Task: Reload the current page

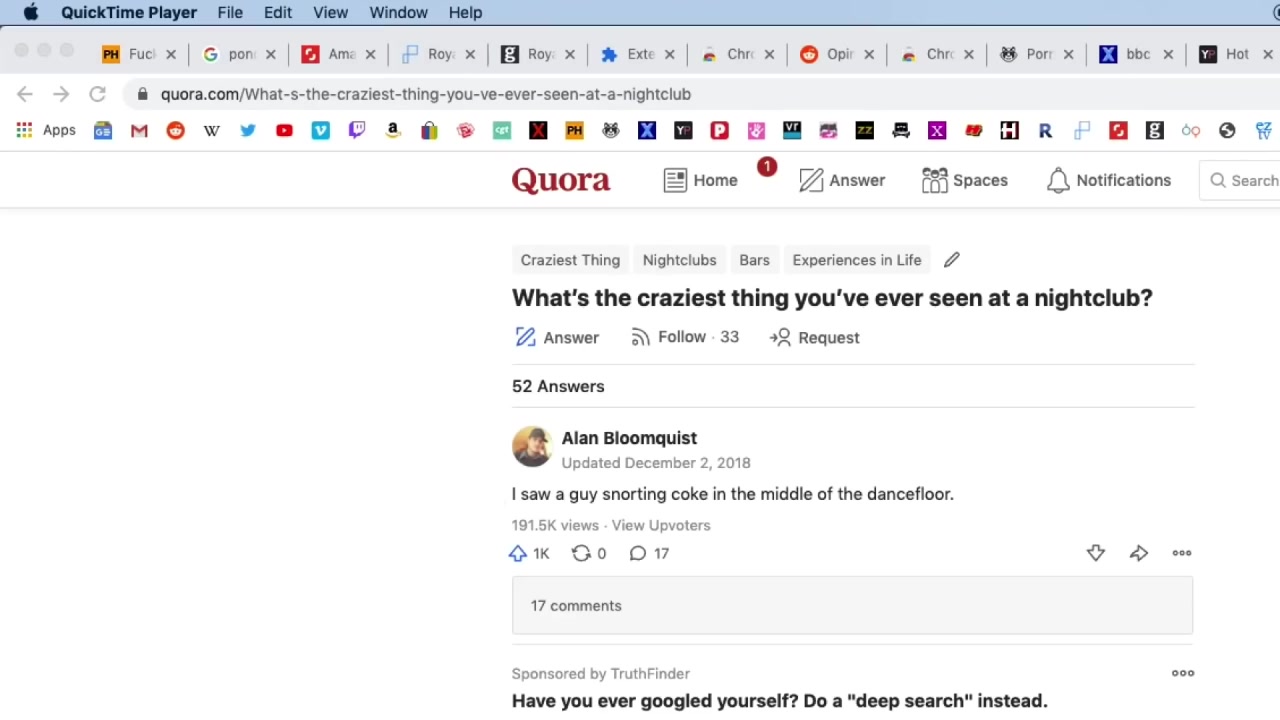Action: coord(97,94)
